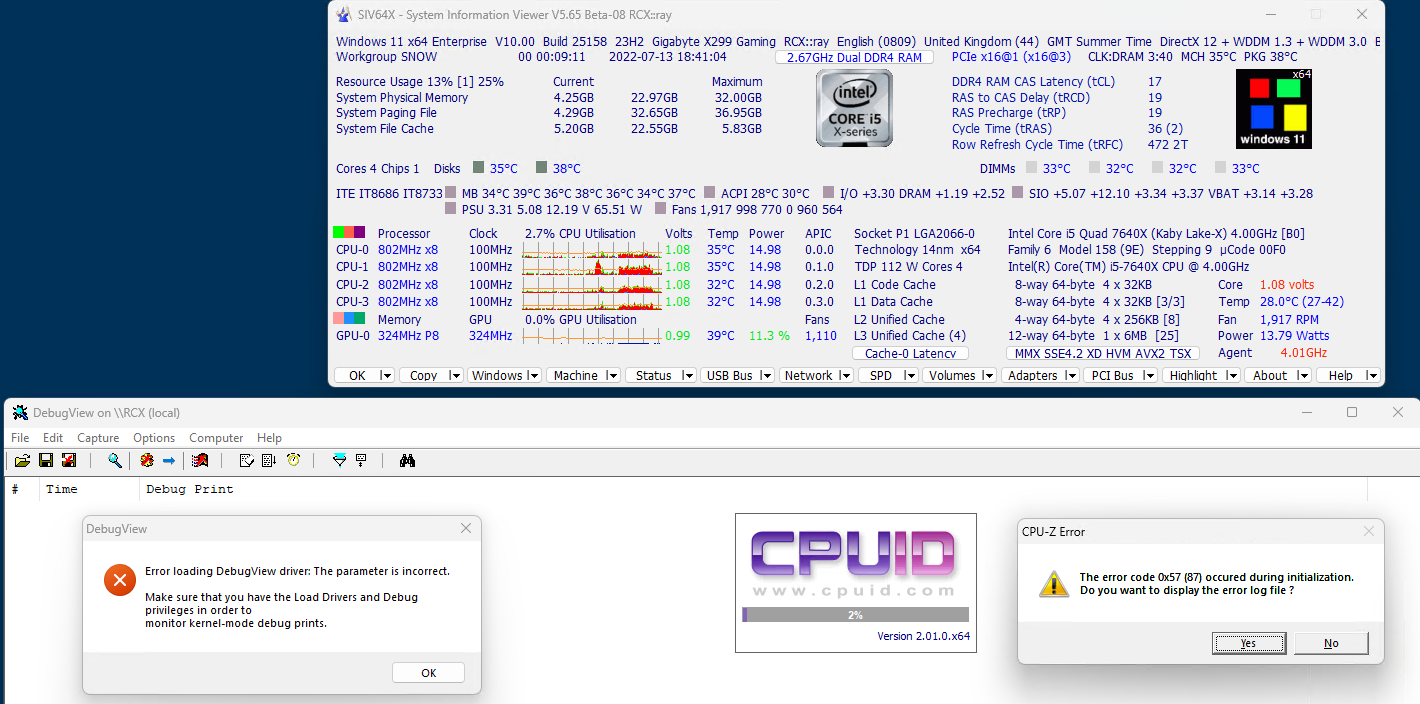Click the Log to File icon in DebugView
Image resolution: width=1420 pixels, height=704 pixels.
pyautogui.click(x=69, y=460)
